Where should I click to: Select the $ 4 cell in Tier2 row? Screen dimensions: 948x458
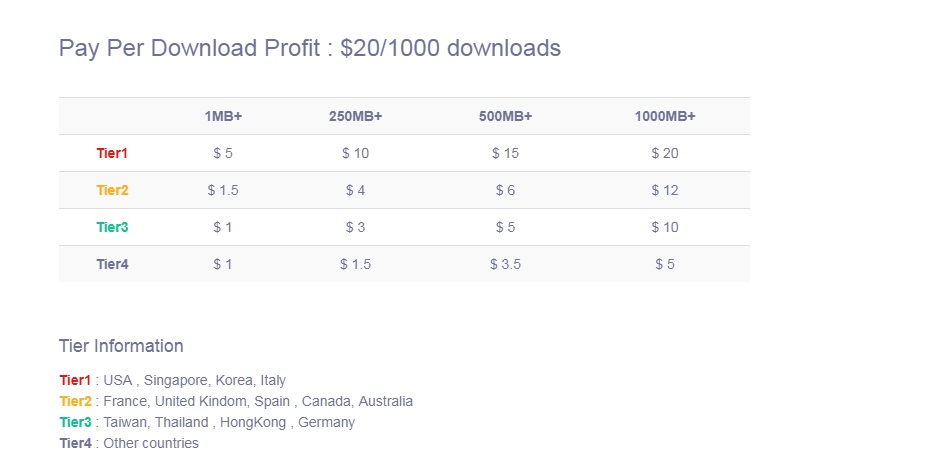(355, 190)
